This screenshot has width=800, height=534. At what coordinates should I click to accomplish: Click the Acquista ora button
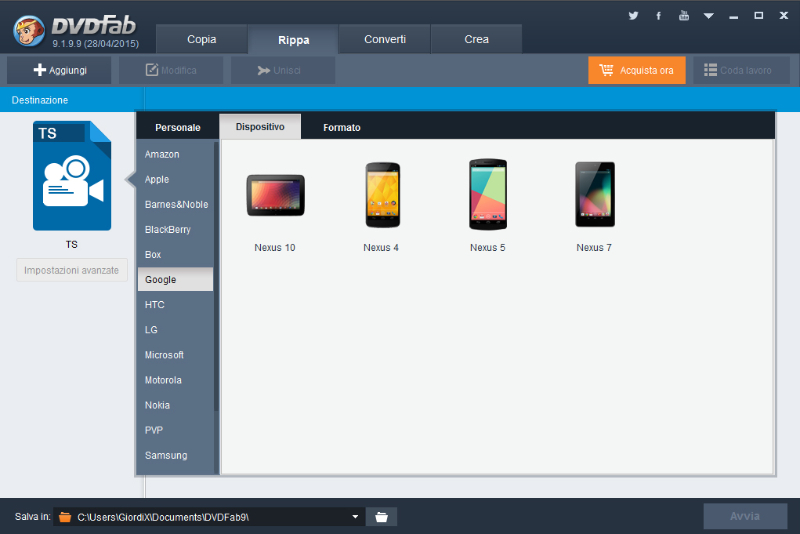[637, 70]
